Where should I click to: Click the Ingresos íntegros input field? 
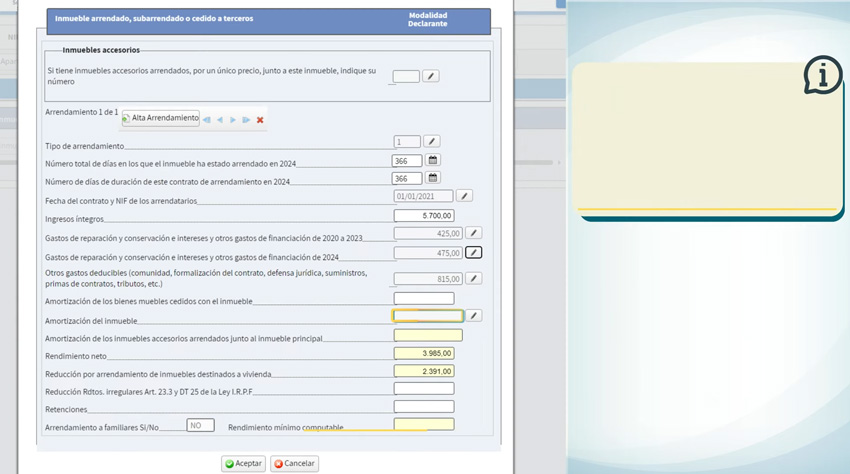[424, 216]
